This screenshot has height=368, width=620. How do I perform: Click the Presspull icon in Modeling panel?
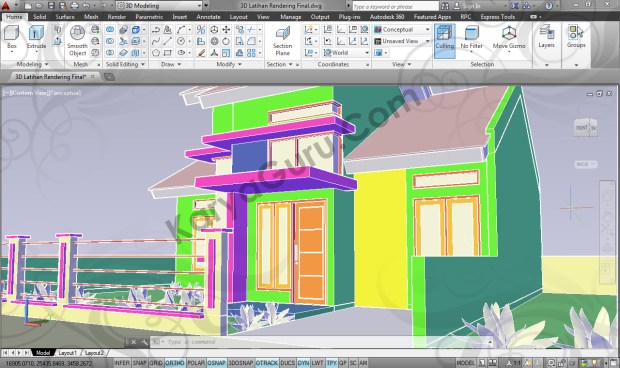tap(57, 41)
